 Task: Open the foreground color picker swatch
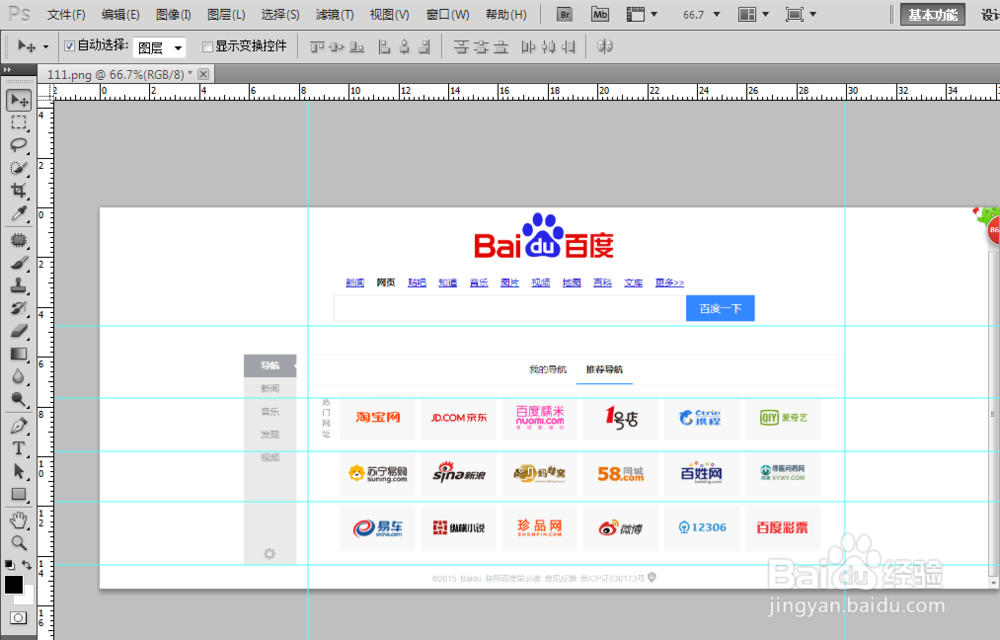[x=13, y=585]
